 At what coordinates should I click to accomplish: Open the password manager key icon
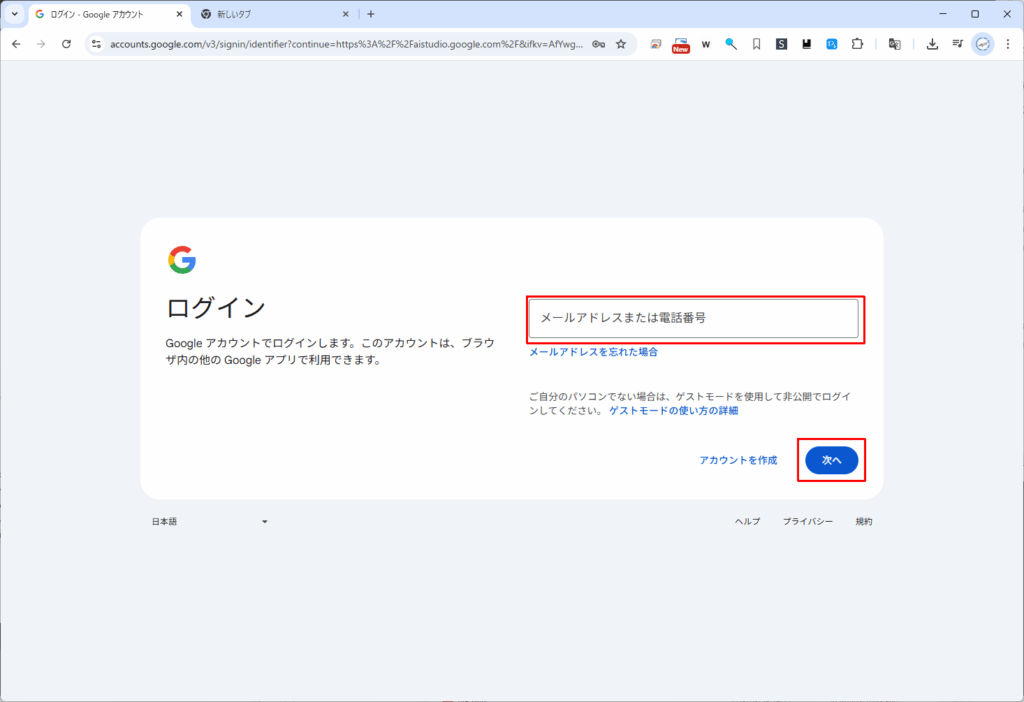(598, 44)
